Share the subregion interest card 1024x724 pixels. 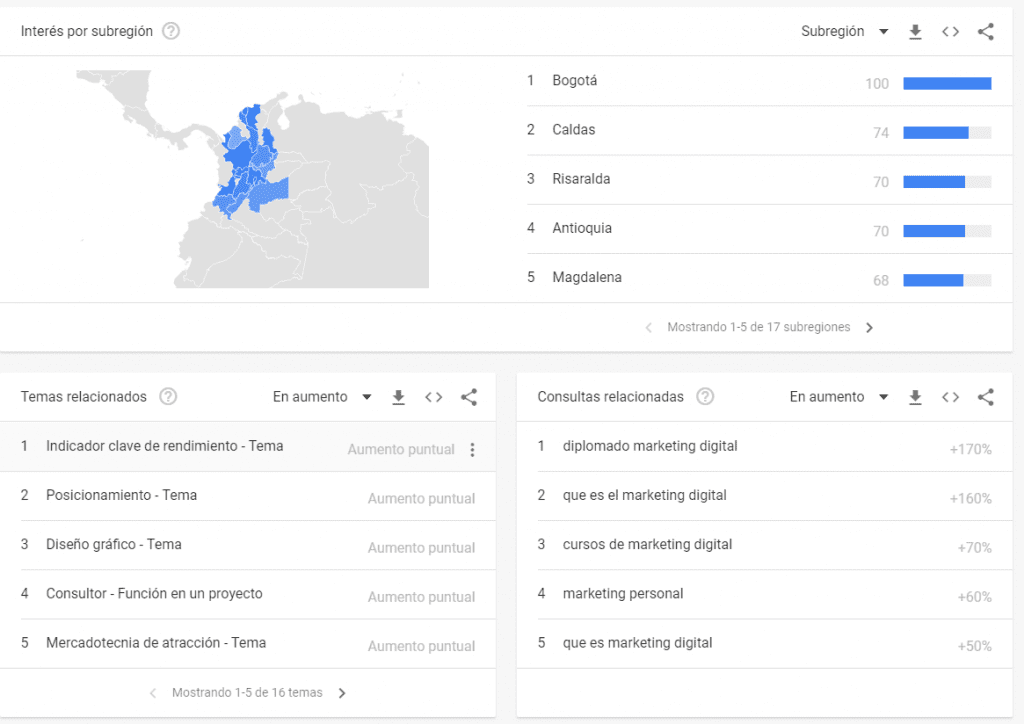985,32
